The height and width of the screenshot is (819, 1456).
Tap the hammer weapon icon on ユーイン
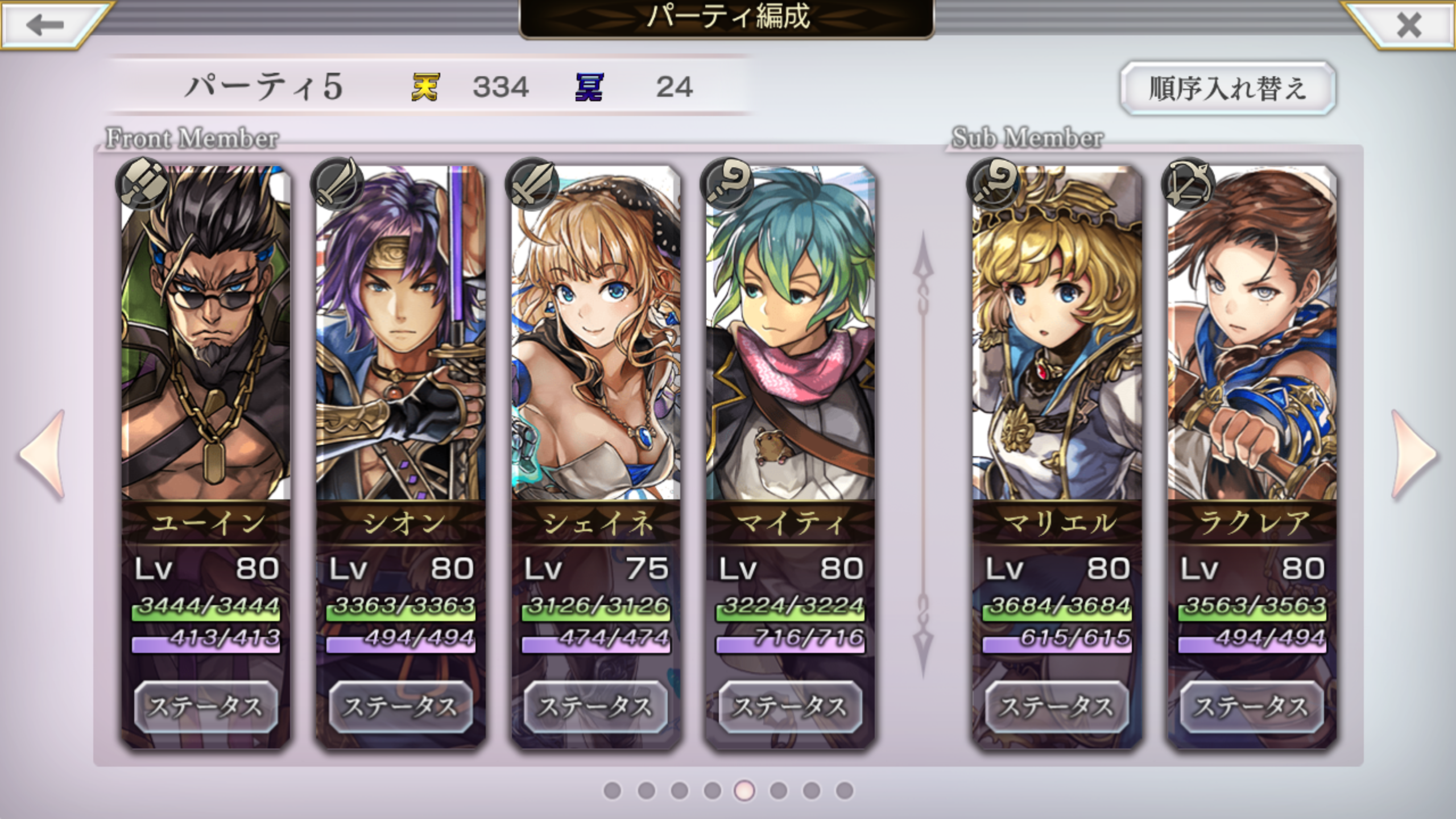click(142, 184)
